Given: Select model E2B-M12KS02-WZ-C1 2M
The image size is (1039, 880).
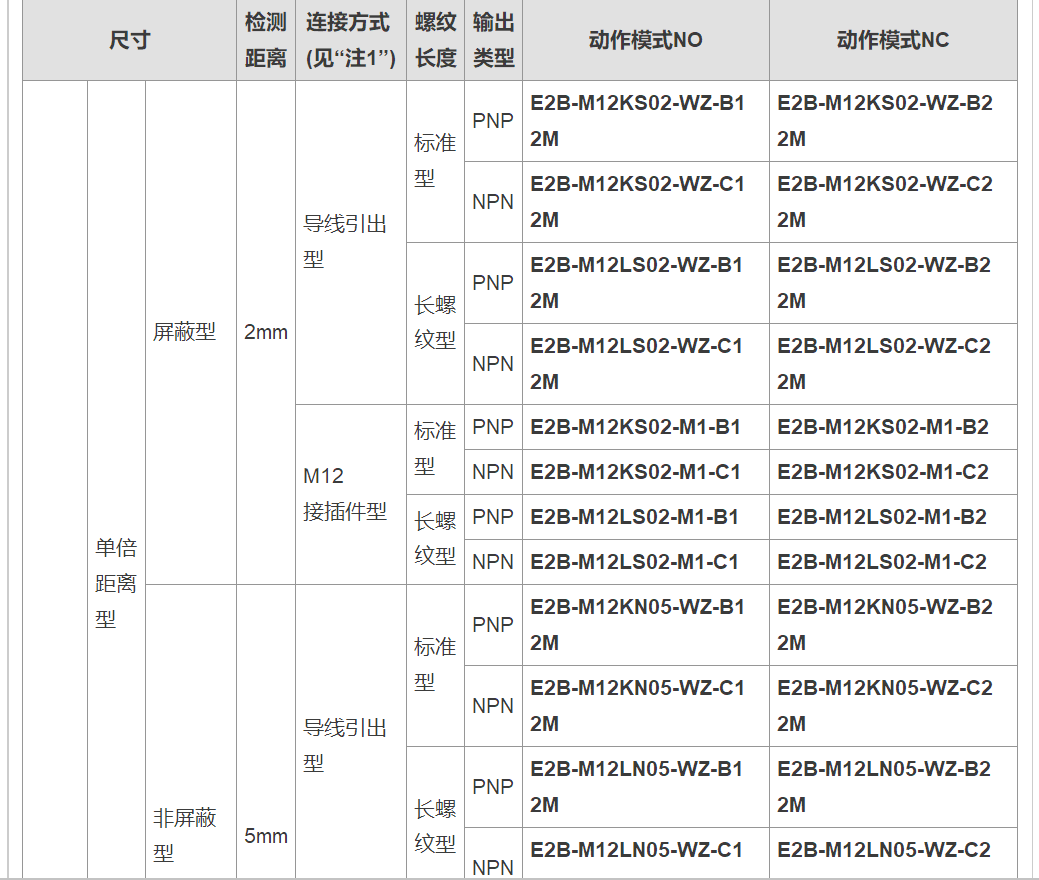Looking at the screenshot, I should click(x=646, y=202).
